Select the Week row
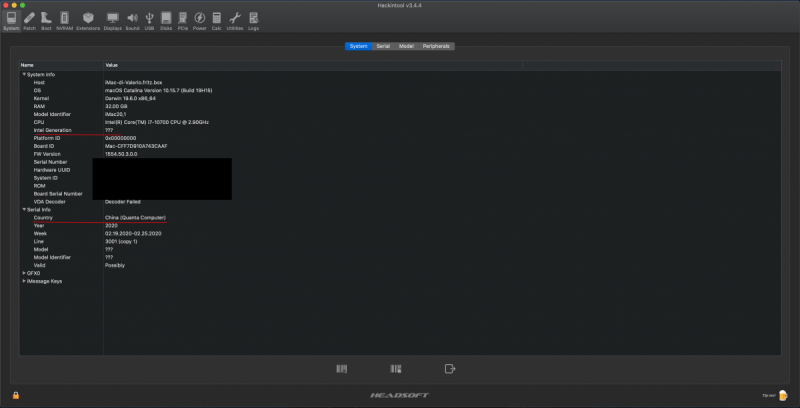 coord(400,234)
